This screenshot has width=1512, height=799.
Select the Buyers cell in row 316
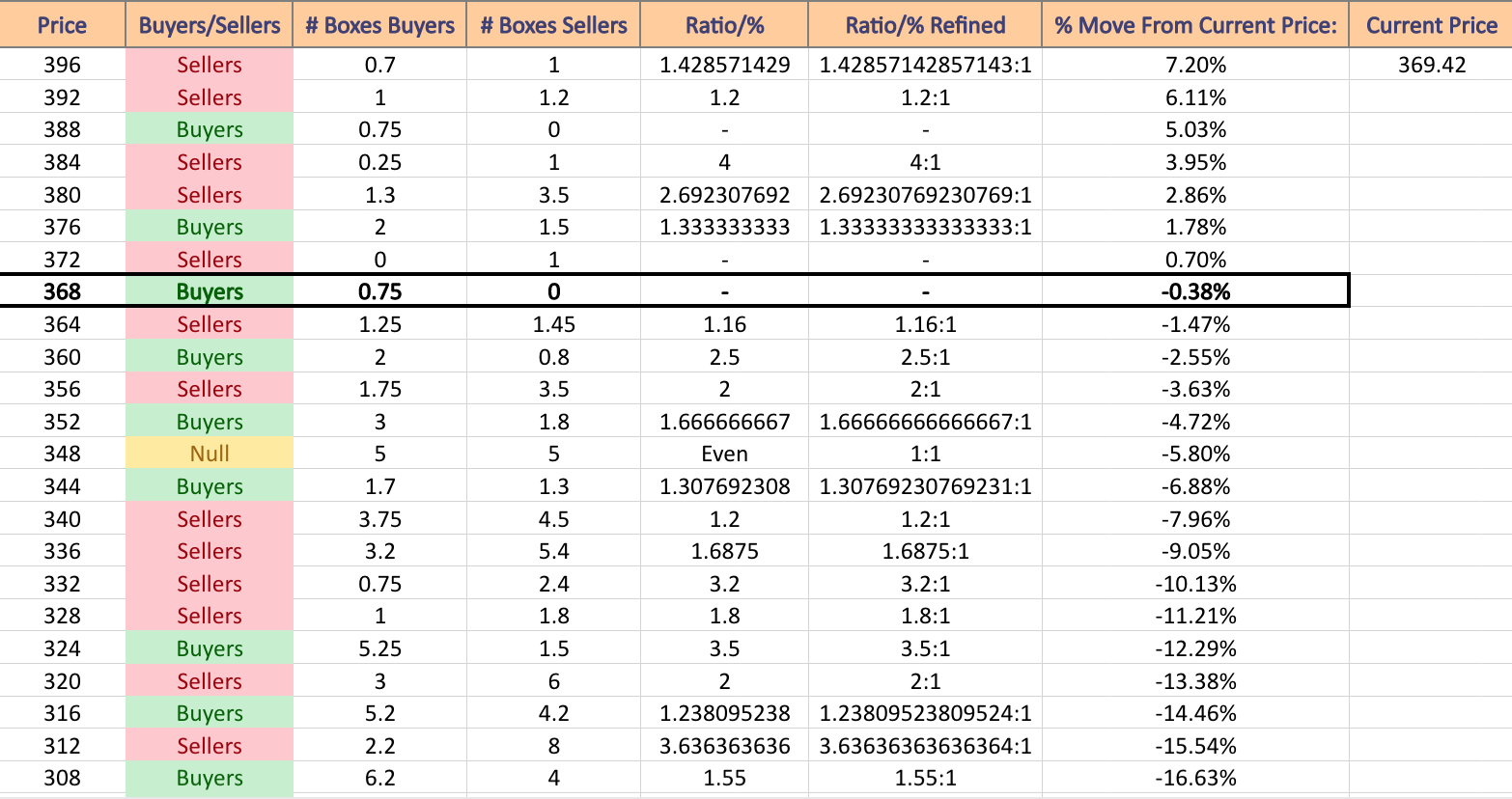click(210, 713)
